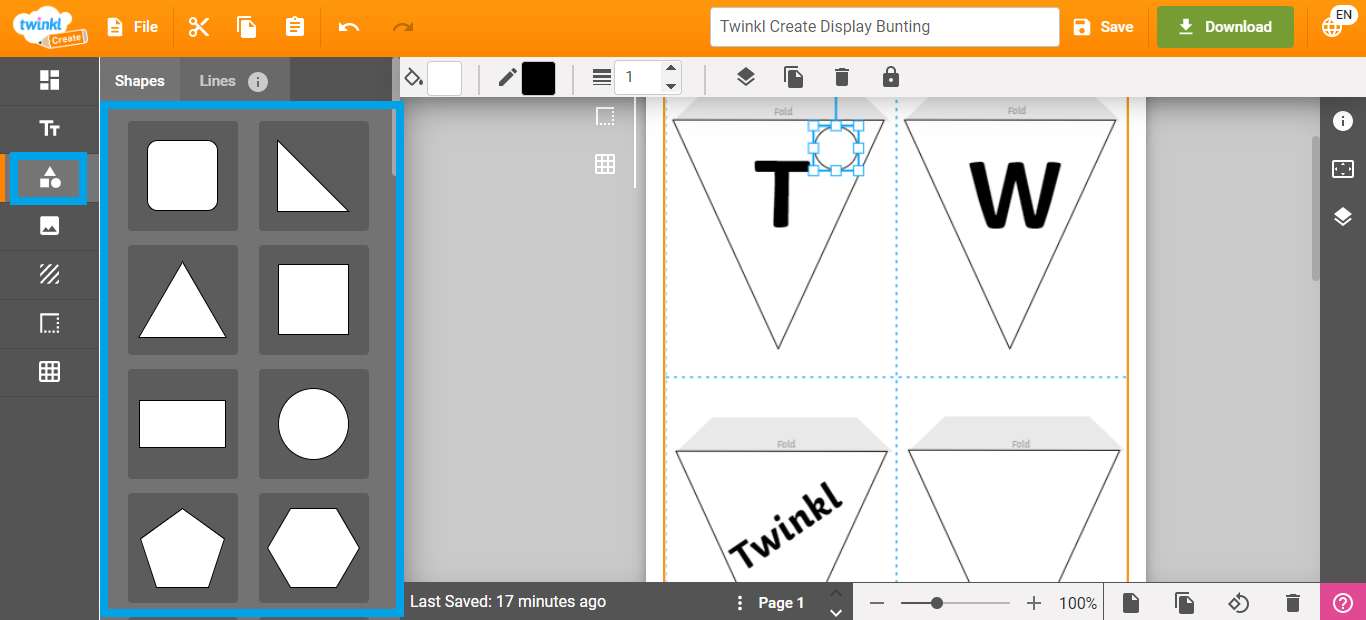Click the Twinkl Create logo
1366x620 pixels.
[49, 27]
